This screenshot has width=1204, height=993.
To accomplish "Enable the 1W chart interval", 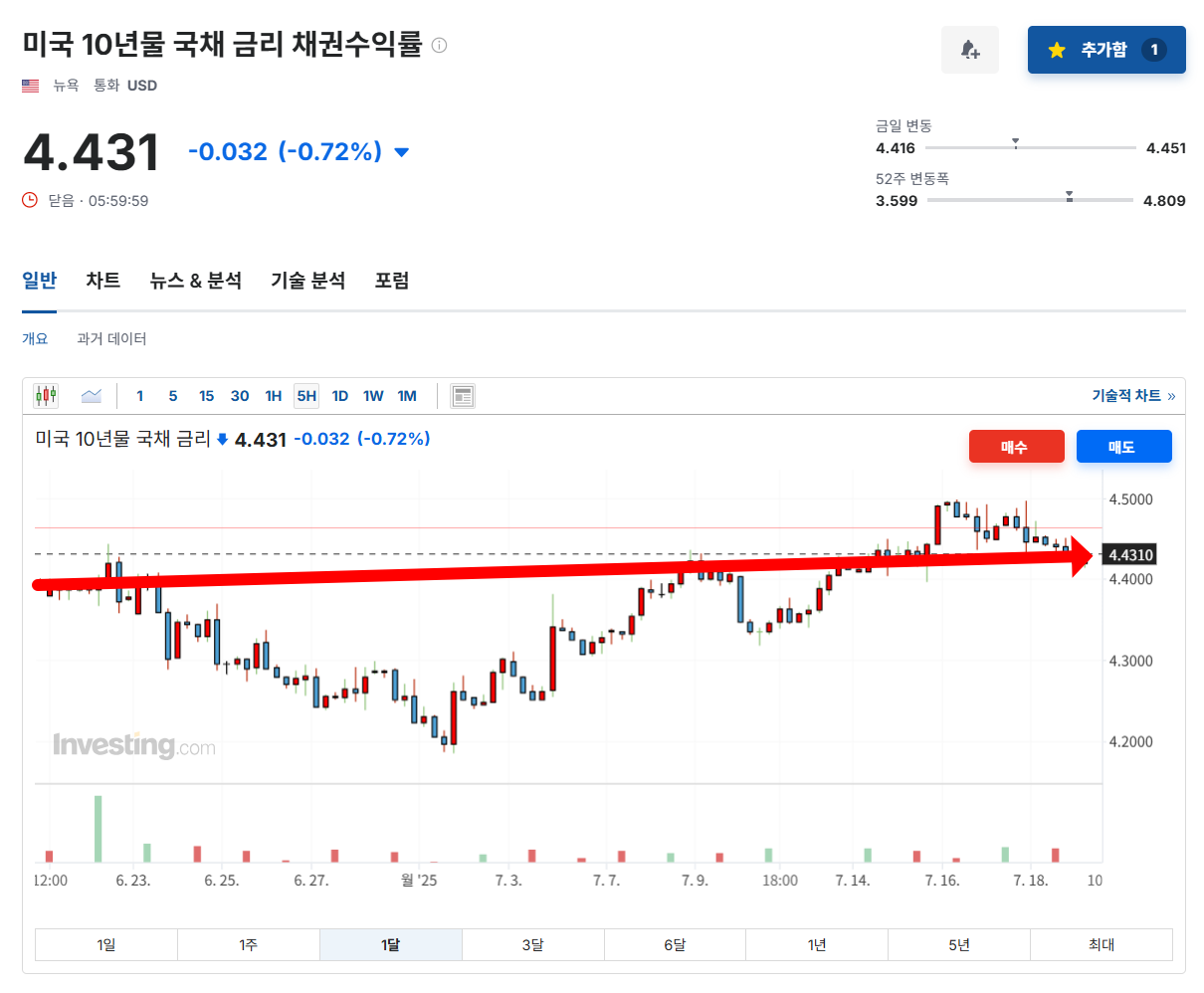I will [372, 395].
